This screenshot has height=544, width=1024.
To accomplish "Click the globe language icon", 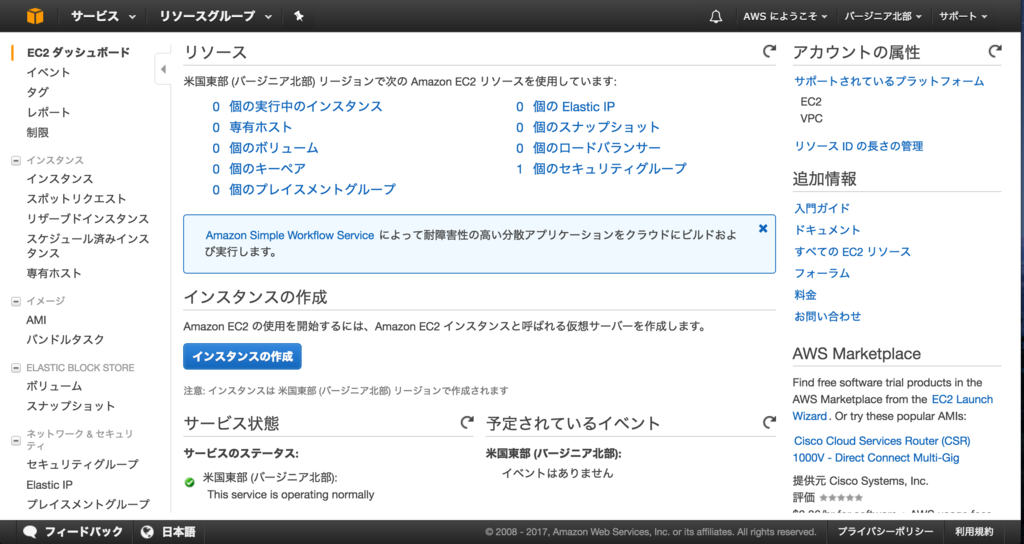I will point(147,532).
